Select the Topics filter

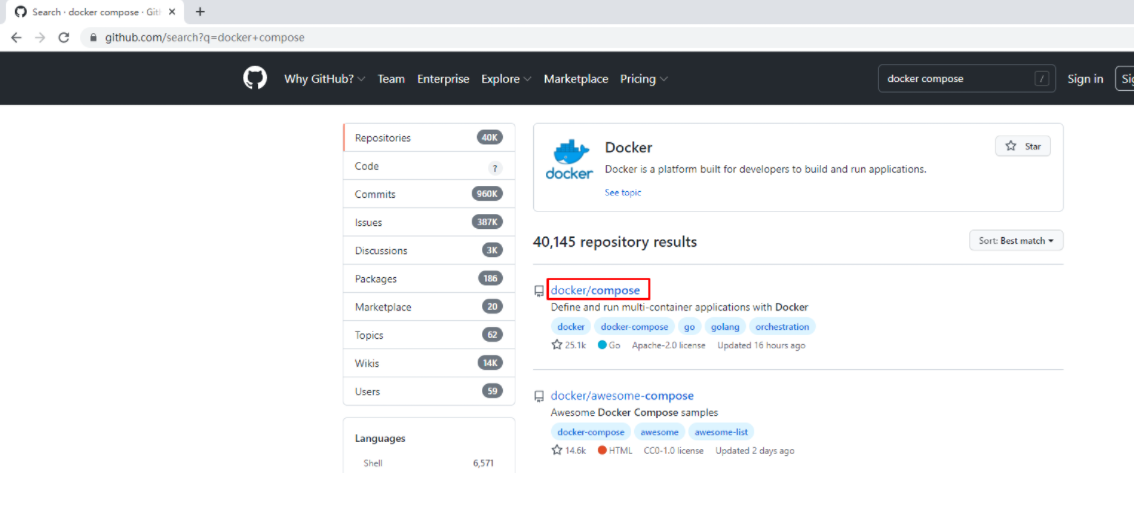click(430, 335)
